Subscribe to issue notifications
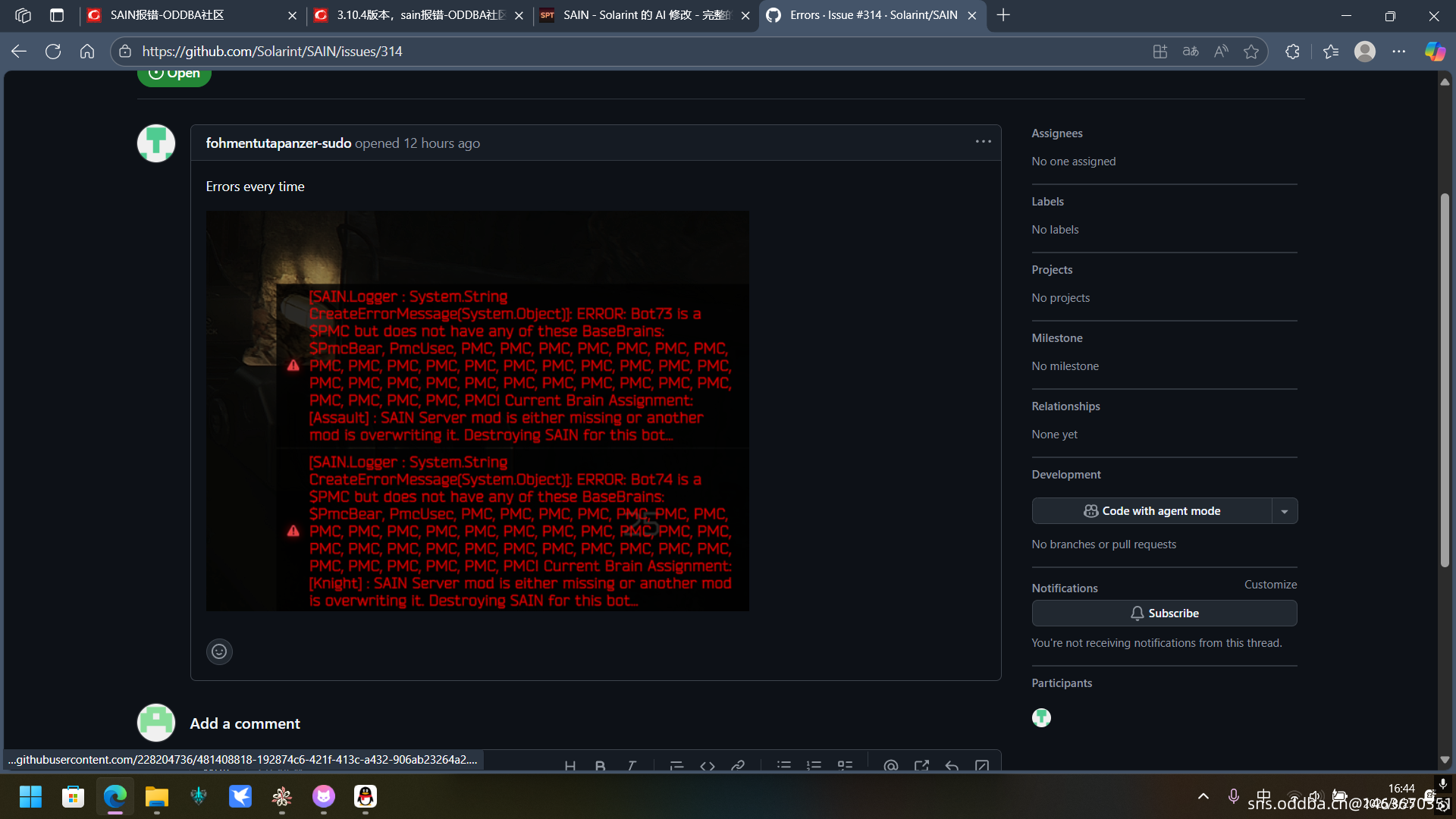The height and width of the screenshot is (819, 1456). point(1165,613)
